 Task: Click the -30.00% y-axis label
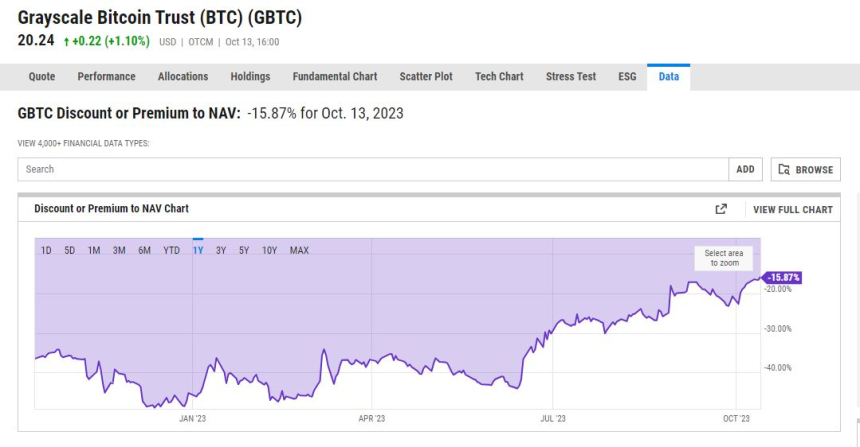(x=778, y=329)
